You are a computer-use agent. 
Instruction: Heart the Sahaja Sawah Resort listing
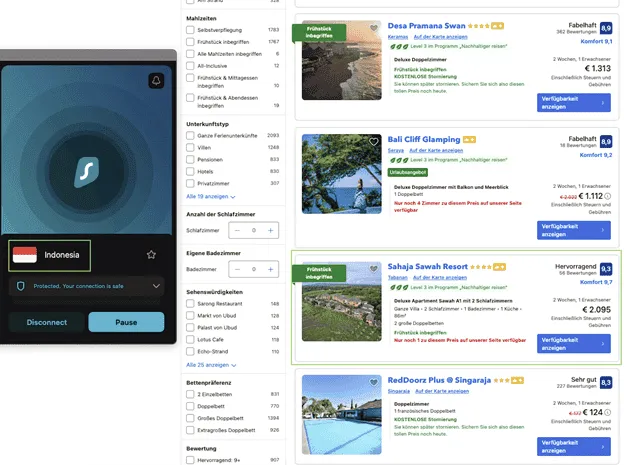click(373, 270)
